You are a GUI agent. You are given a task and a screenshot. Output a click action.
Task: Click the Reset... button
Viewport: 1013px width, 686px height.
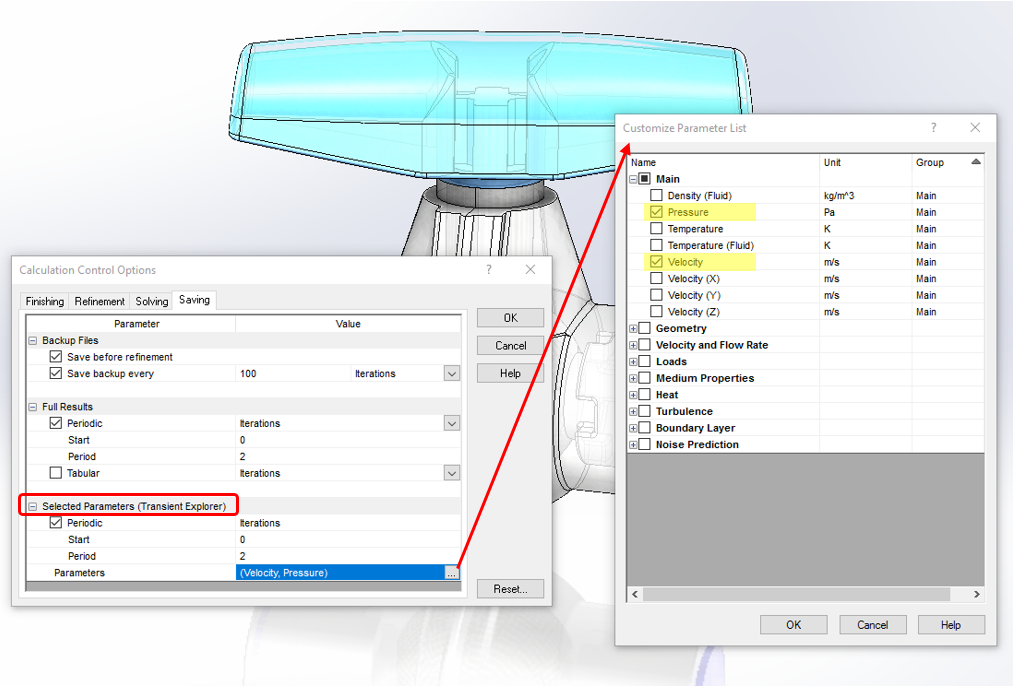point(510,589)
